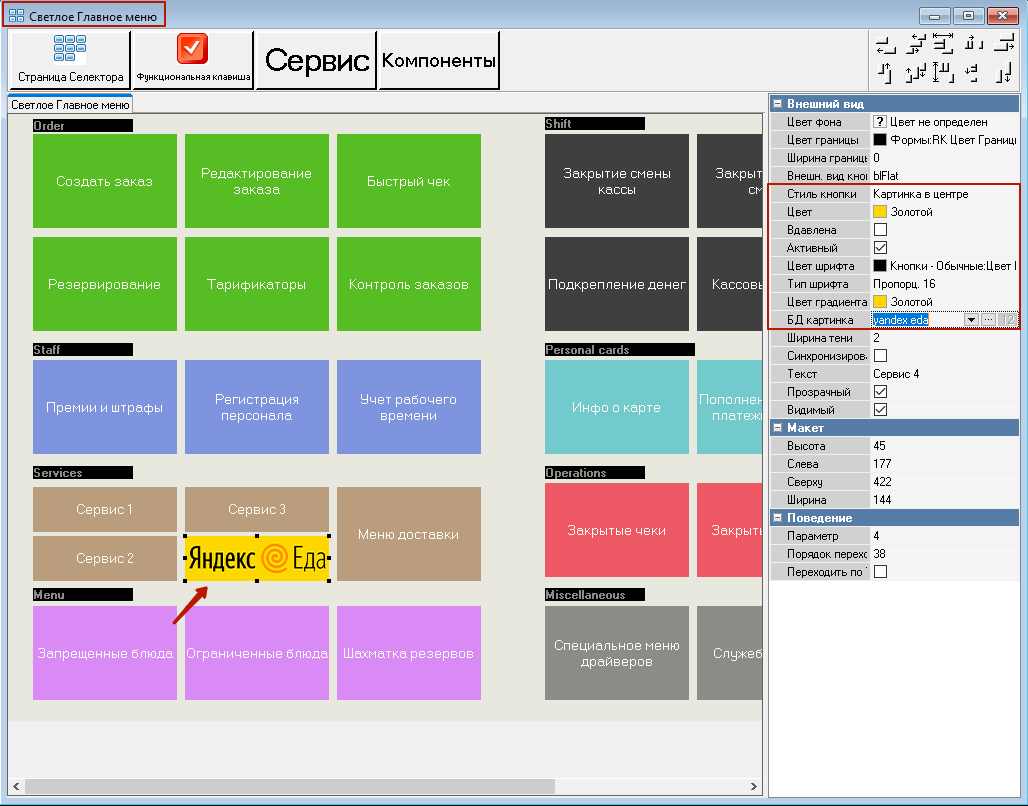1028x806 pixels.
Task: Click the align left edges icon
Action: 886,45
